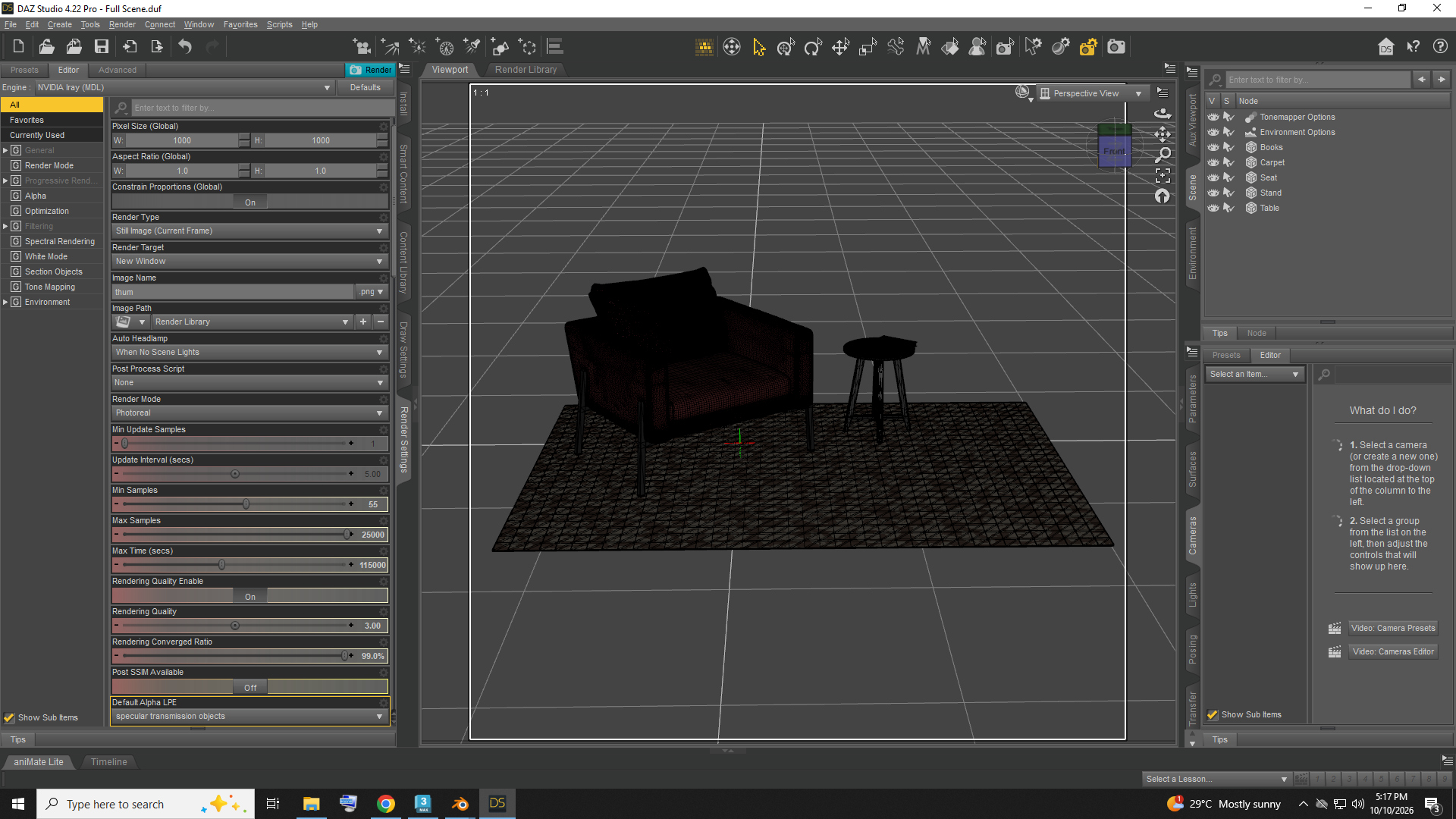The height and width of the screenshot is (819, 1456).
Task: Open the Render menu
Action: [x=122, y=24]
